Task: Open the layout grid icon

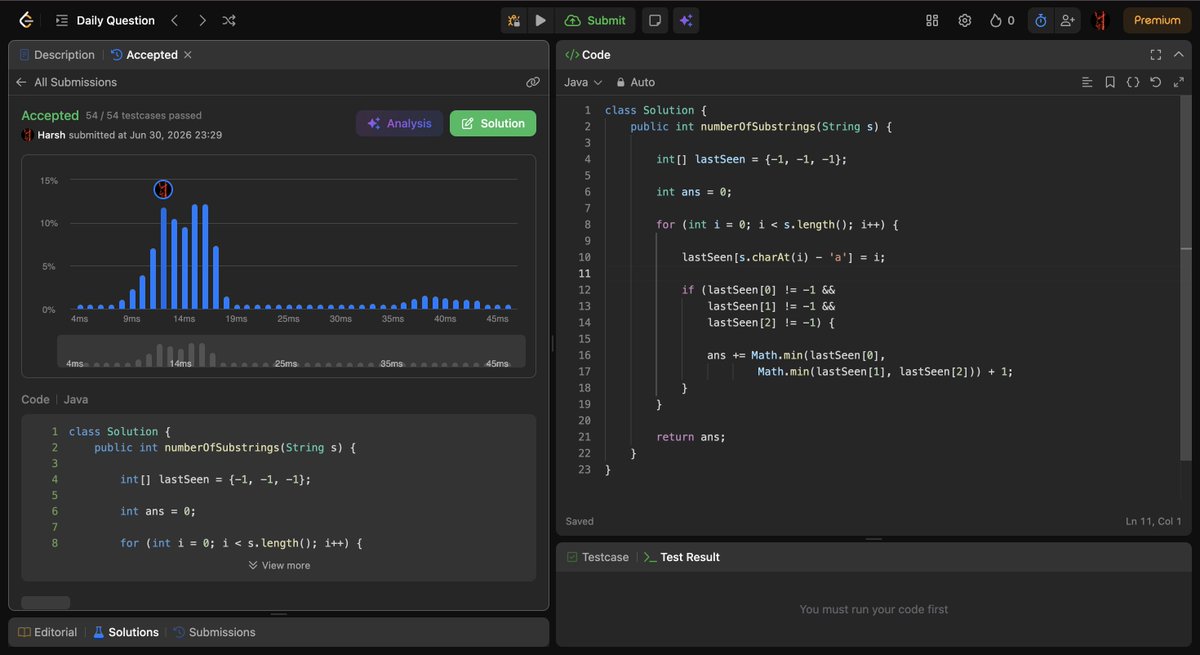Action: [932, 20]
